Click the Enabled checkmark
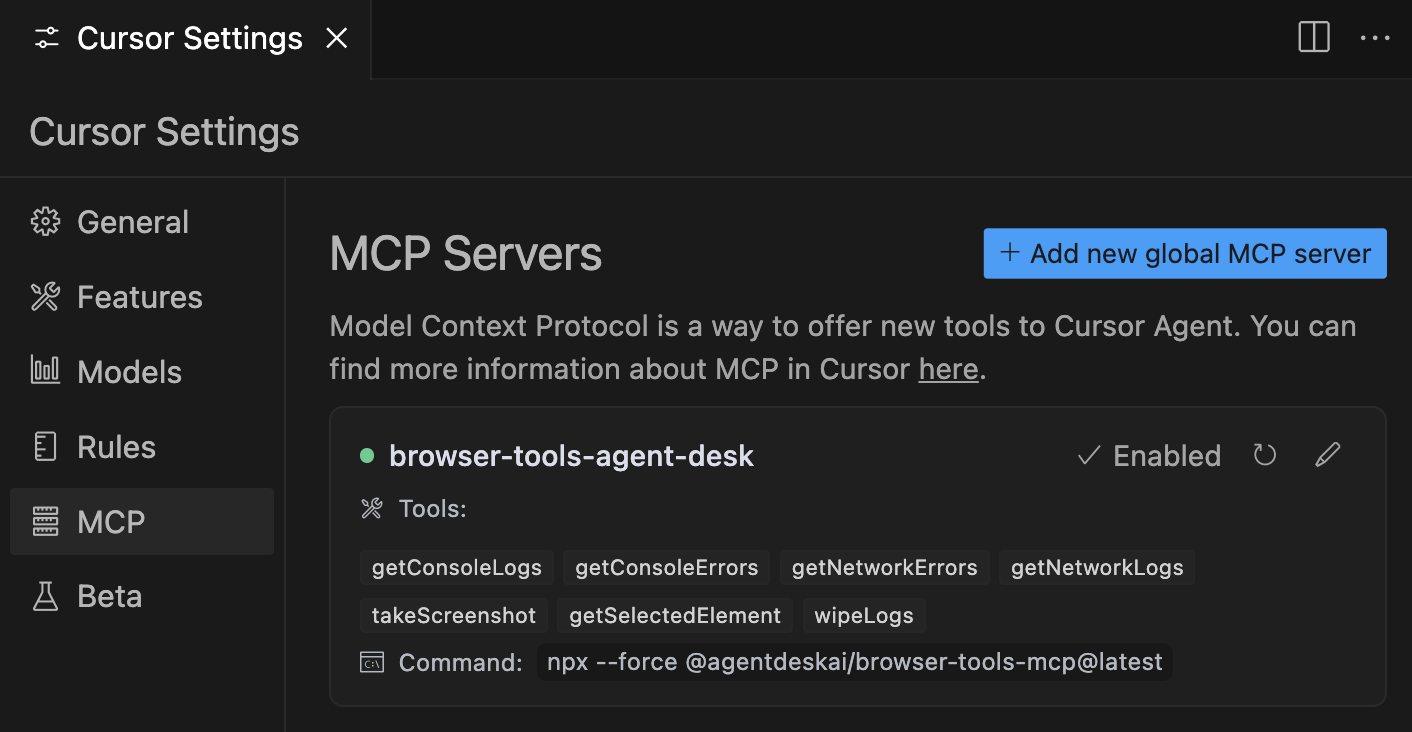The image size is (1412, 732). 1088,455
